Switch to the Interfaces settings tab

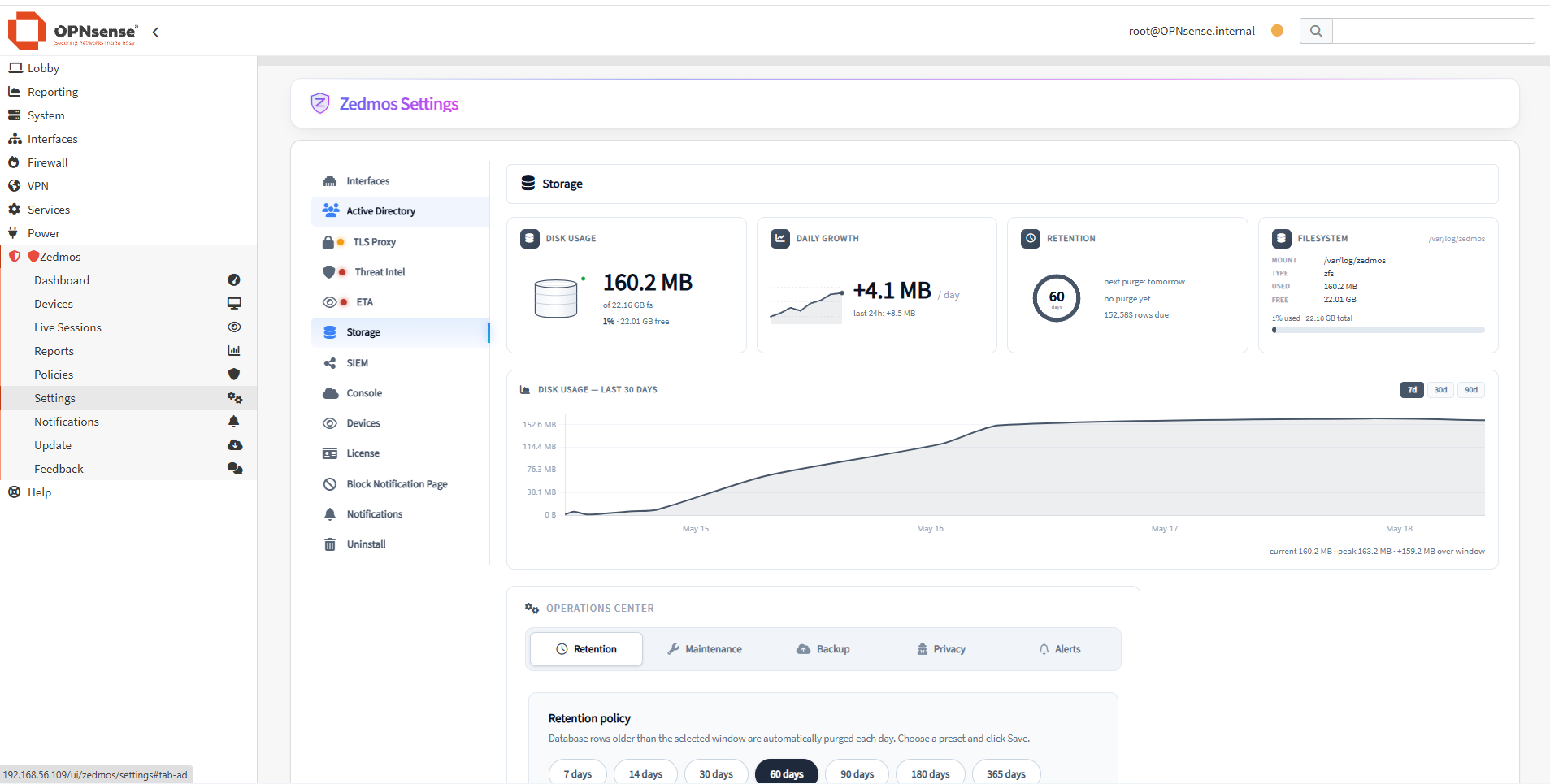[x=400, y=181]
